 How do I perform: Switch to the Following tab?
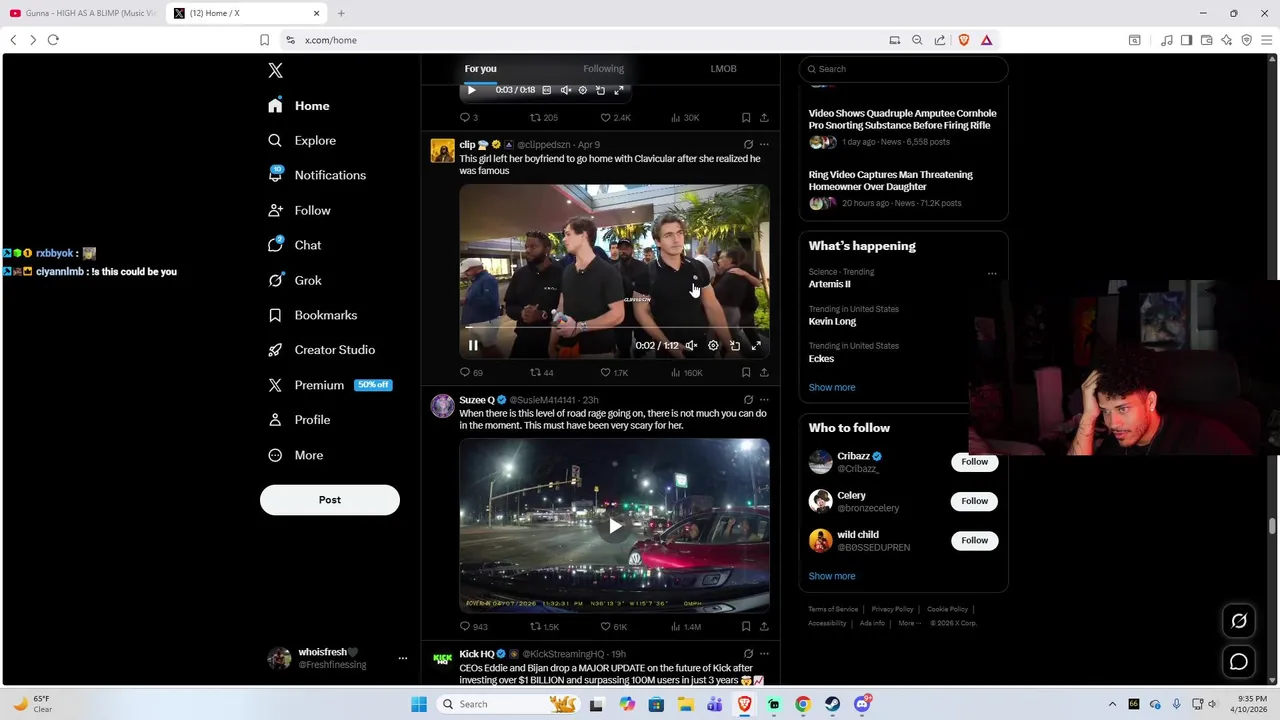tap(603, 69)
